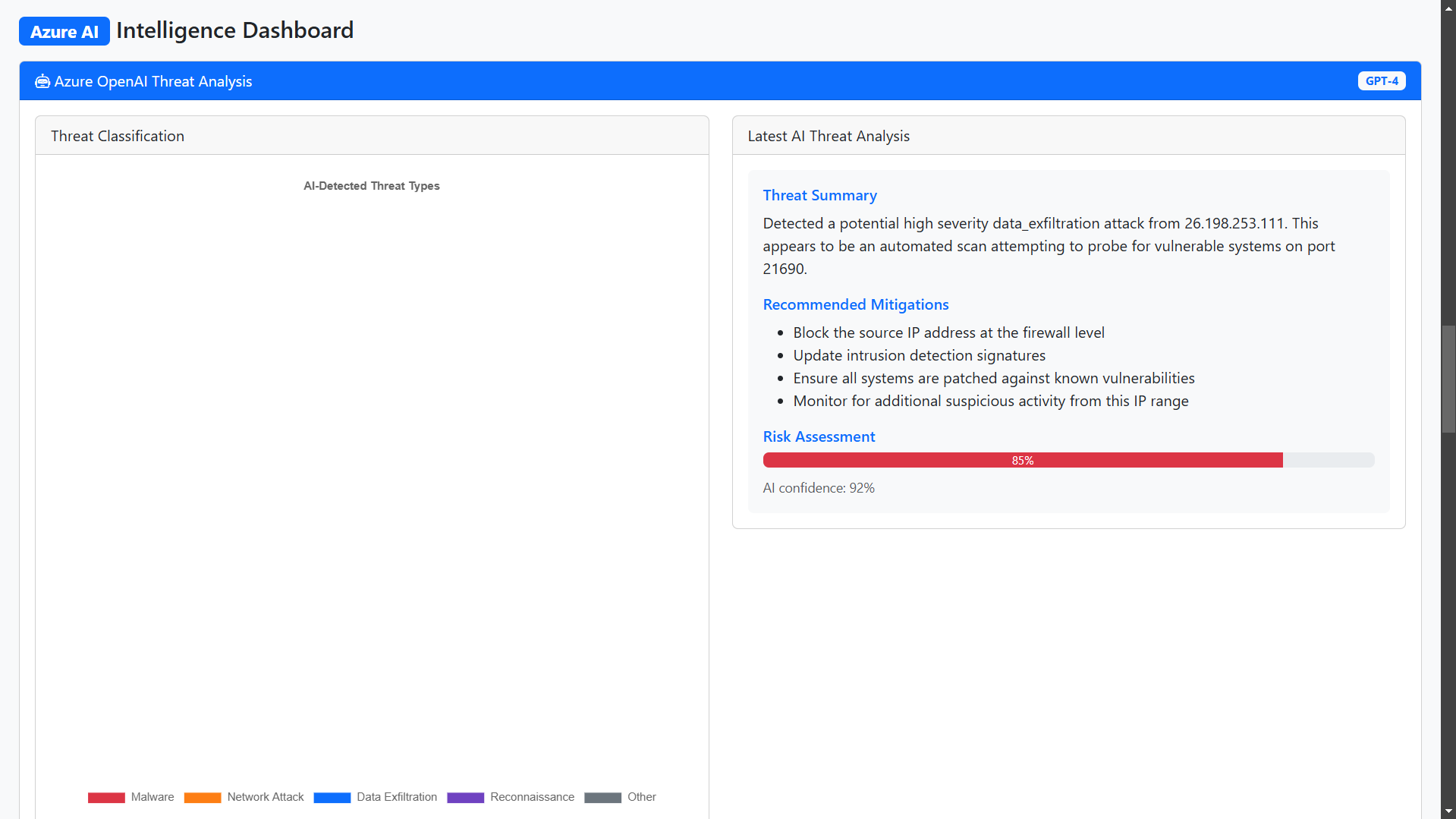Screen dimensions: 1456x819
Task: Click 'Monitor for additional suspicious activity' item
Action: (991, 401)
